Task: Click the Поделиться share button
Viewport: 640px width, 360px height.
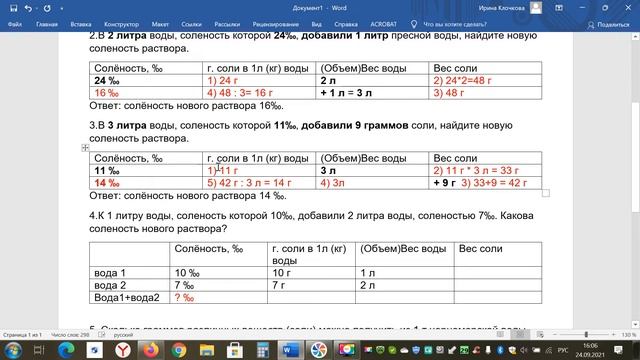Action: click(x=608, y=25)
